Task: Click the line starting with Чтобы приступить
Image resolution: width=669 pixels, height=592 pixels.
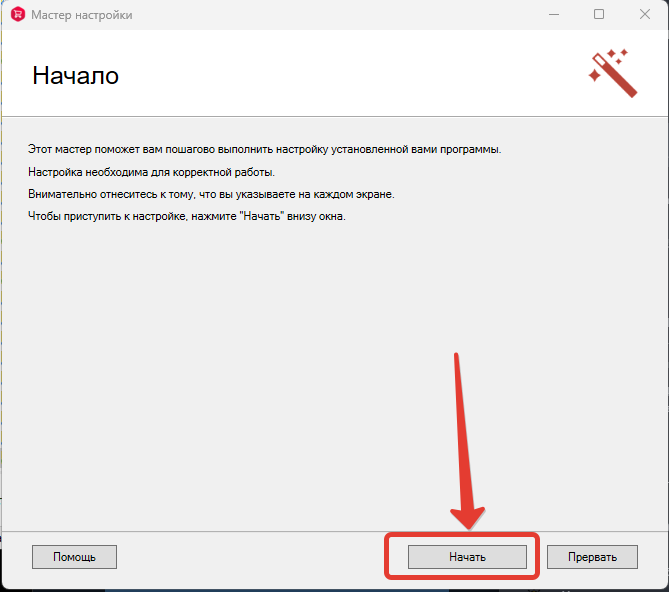Action: (186, 217)
